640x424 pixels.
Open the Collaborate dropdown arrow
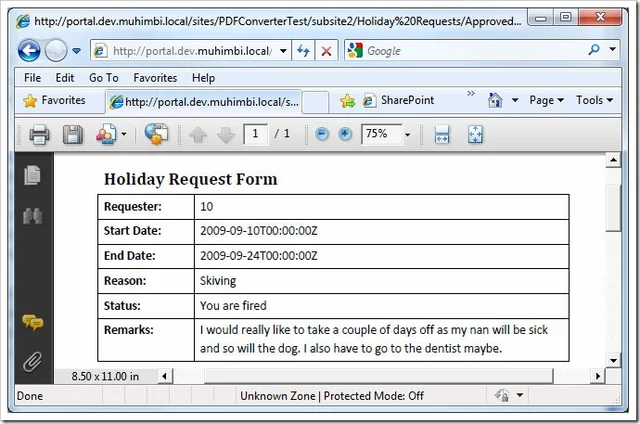pos(124,134)
